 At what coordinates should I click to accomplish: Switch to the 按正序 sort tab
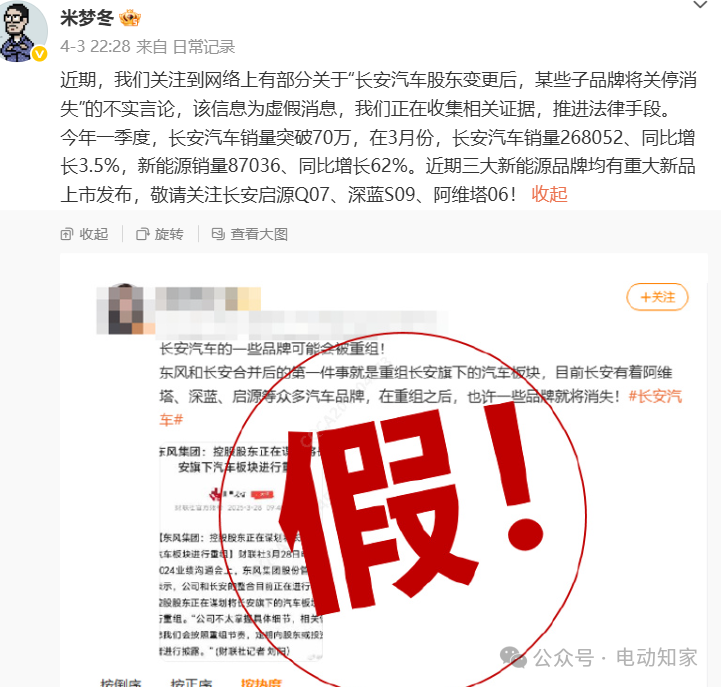click(191, 682)
